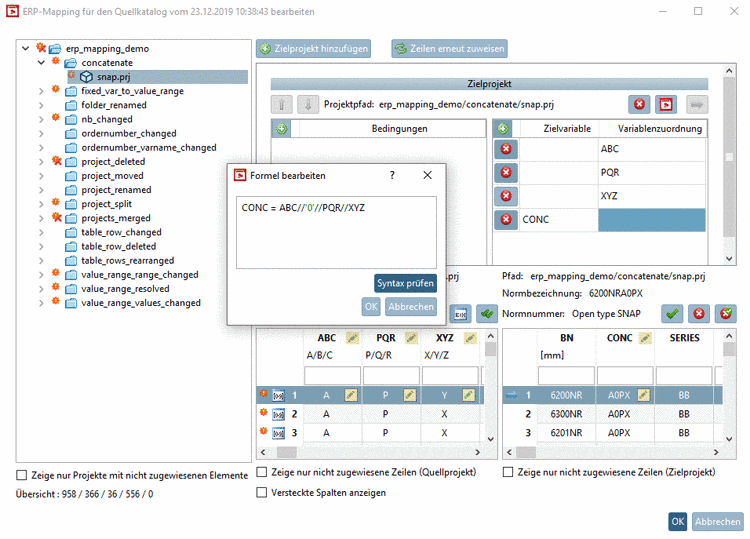This screenshot has width=750, height=539.
Task: Click double green check icon in source toolbar
Action: pyautogui.click(x=487, y=314)
